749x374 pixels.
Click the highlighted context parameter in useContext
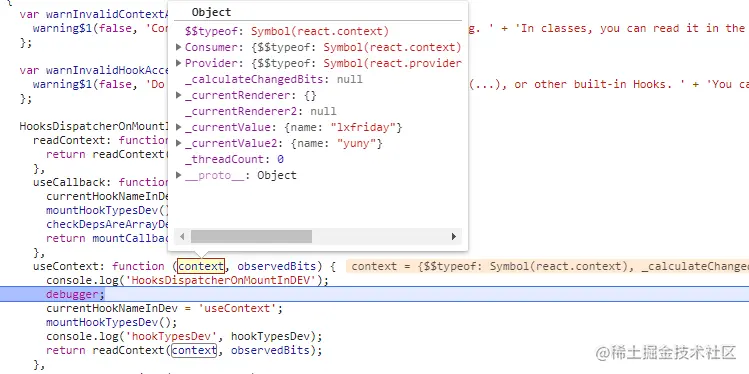[201, 266]
